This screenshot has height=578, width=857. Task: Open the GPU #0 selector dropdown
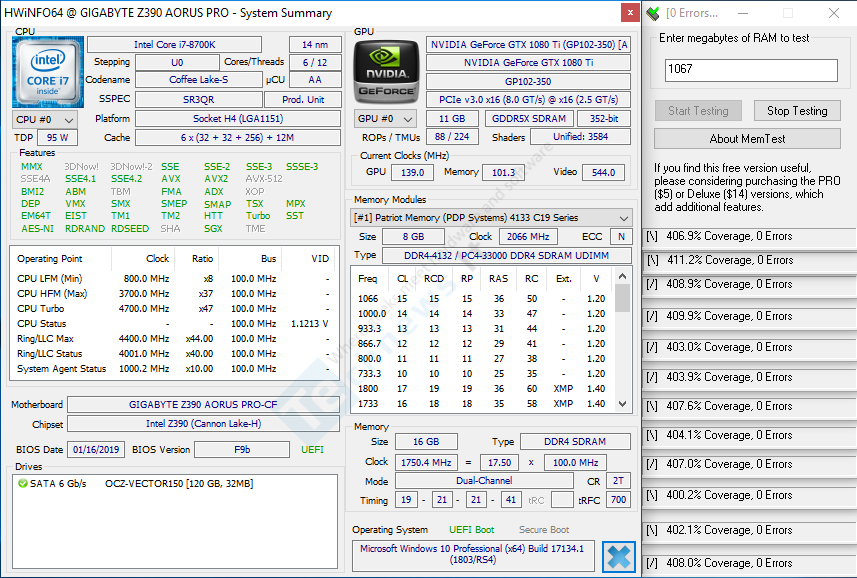click(382, 119)
